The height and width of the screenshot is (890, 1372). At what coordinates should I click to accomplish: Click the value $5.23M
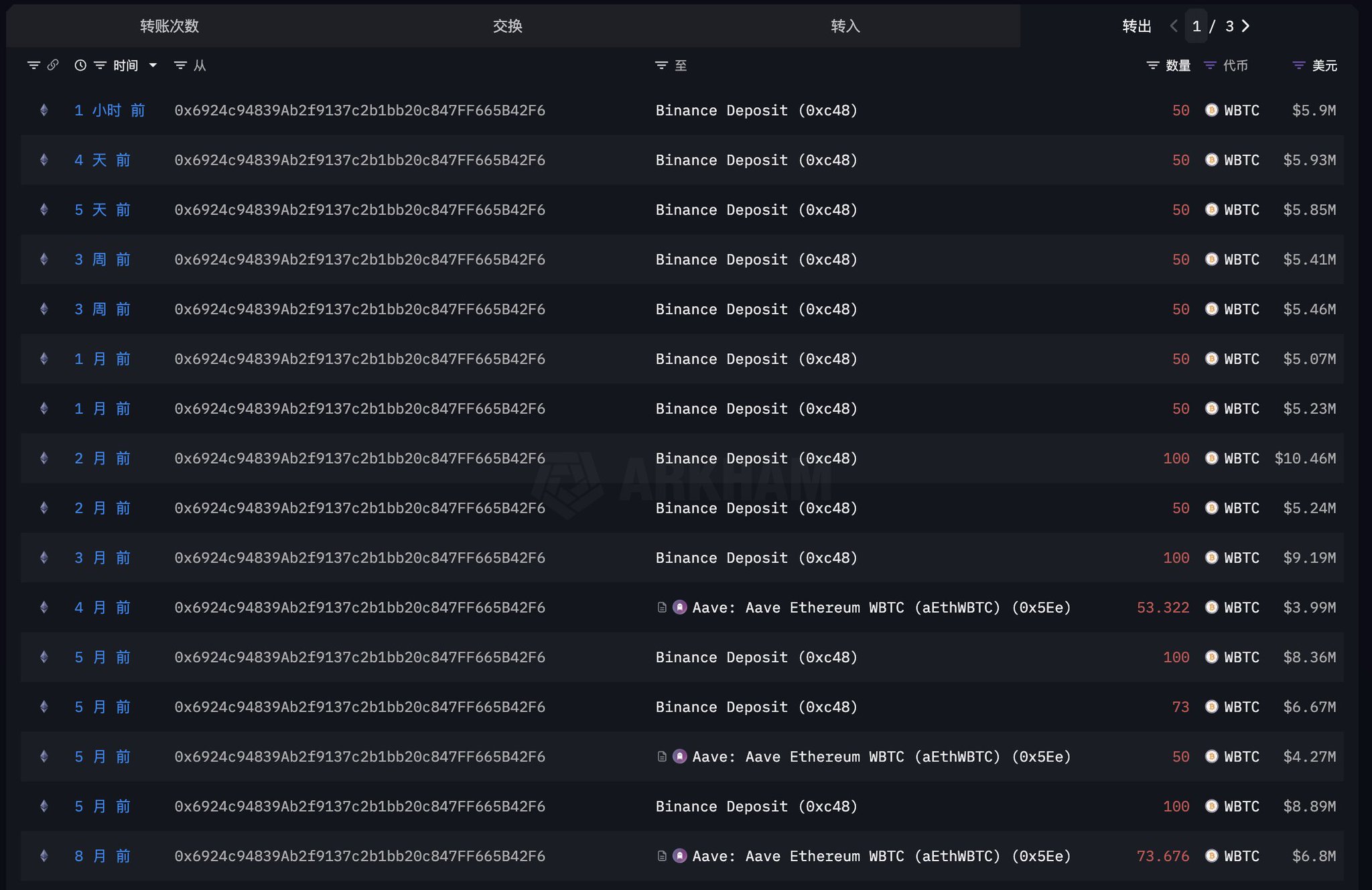1309,409
